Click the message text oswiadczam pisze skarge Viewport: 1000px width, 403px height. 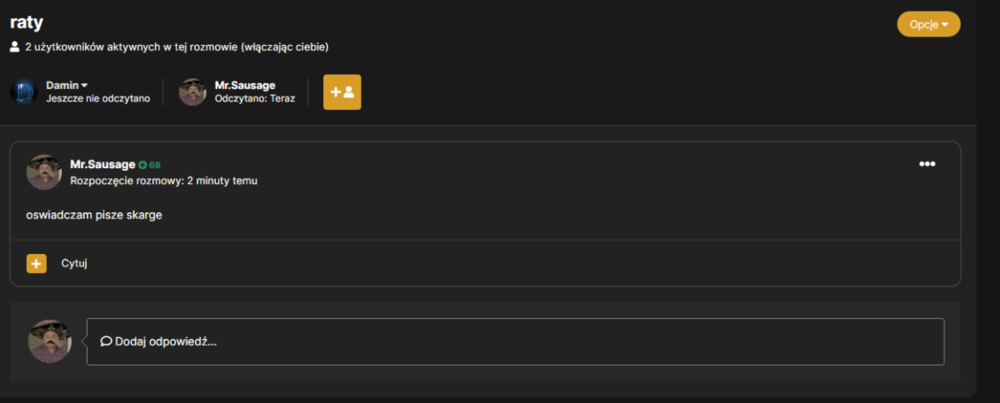[x=94, y=216]
